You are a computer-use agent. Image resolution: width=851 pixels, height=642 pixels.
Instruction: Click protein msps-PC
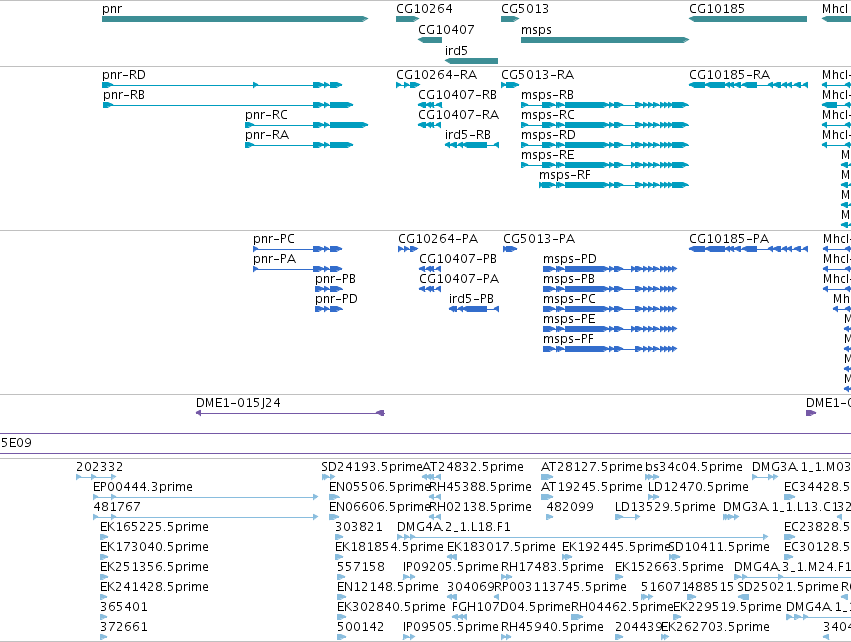pyautogui.click(x=610, y=309)
